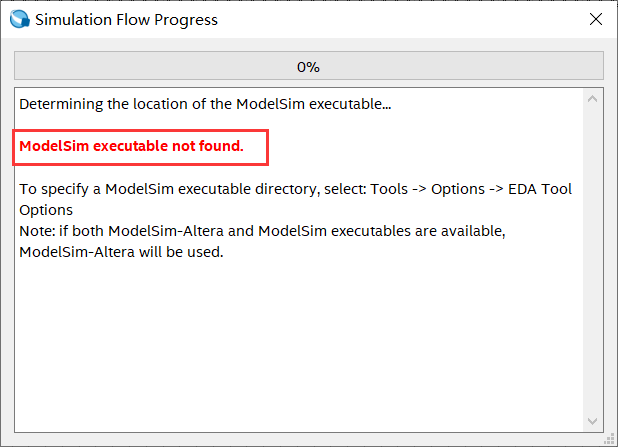
Task: Click the "Simulation Flow Progress" title text
Action: click(x=126, y=19)
